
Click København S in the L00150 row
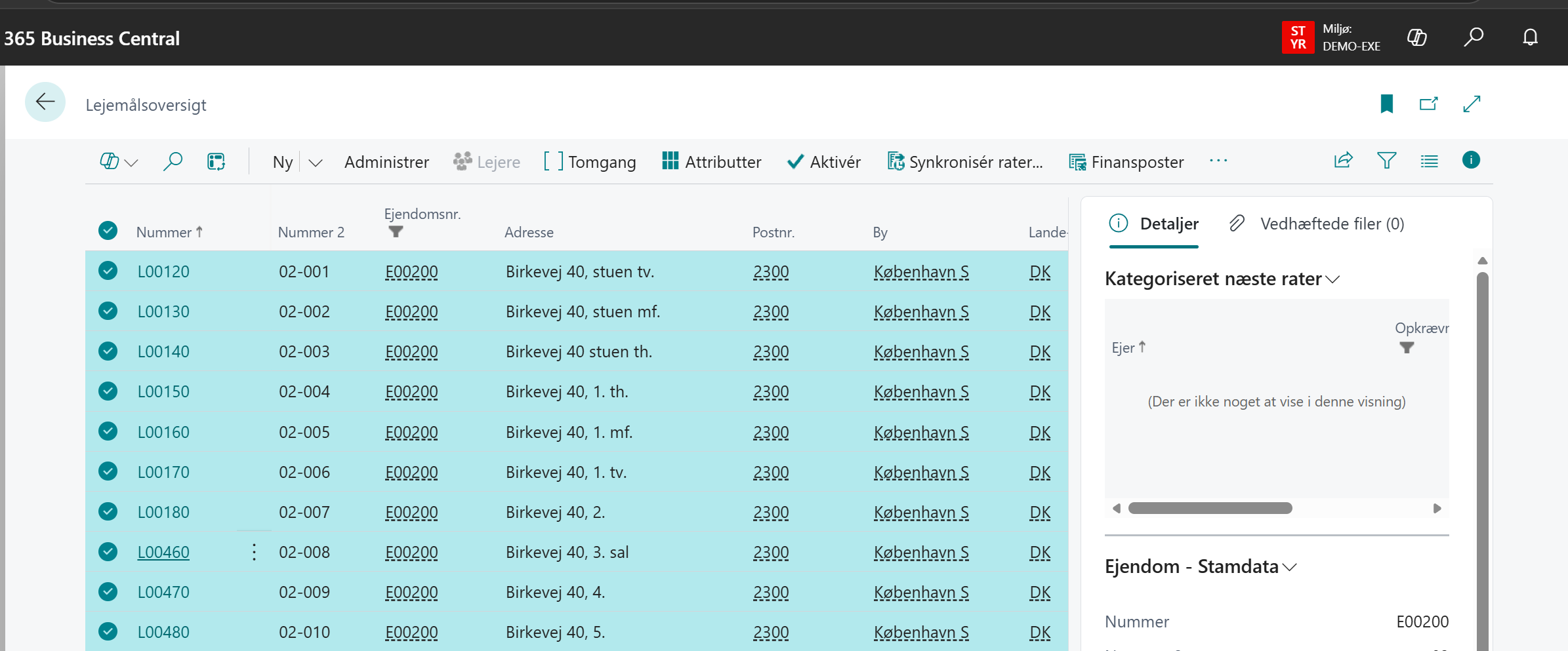(x=921, y=391)
